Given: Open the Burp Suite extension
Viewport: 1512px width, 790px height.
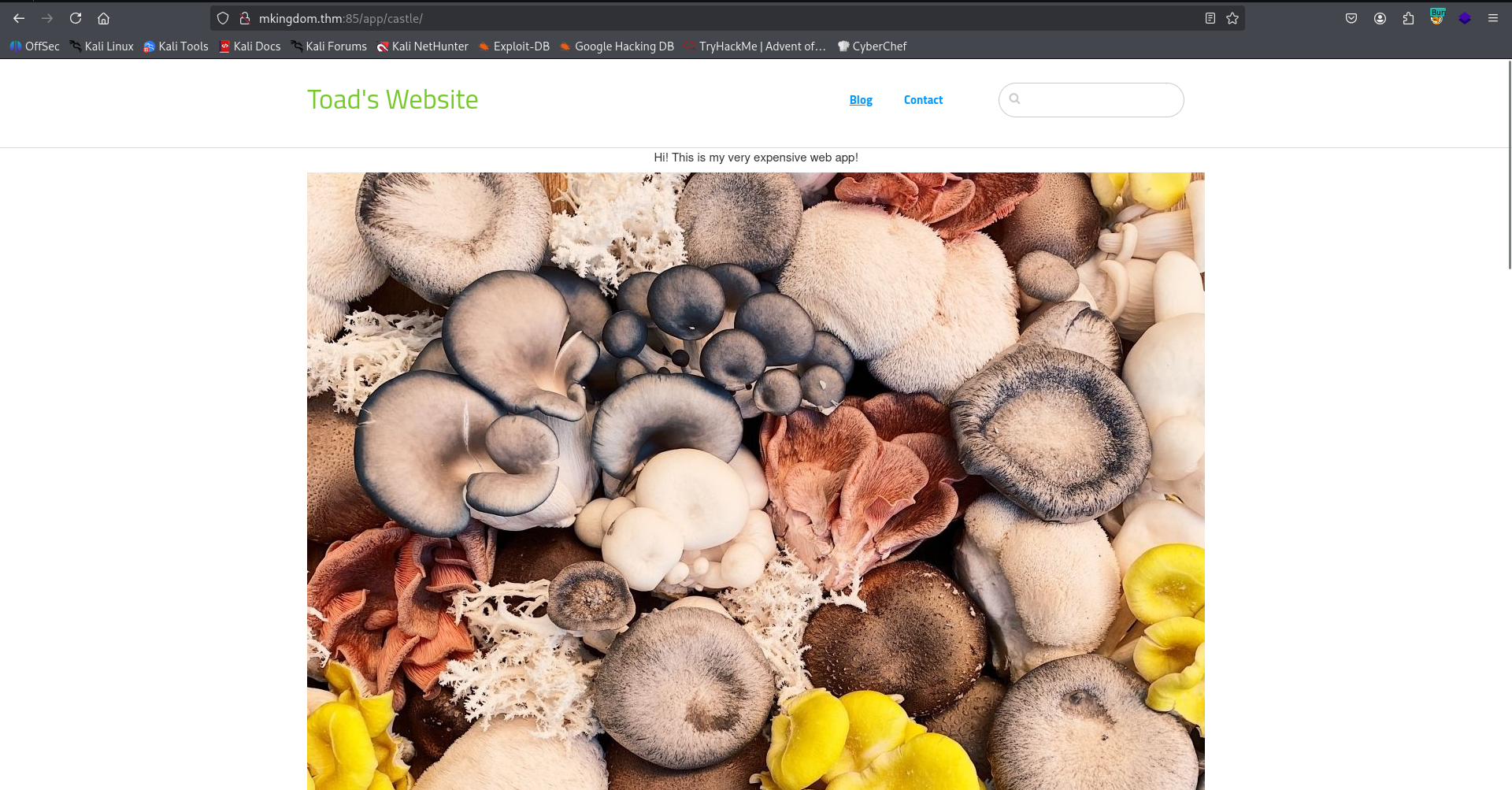Looking at the screenshot, I should tap(1436, 17).
